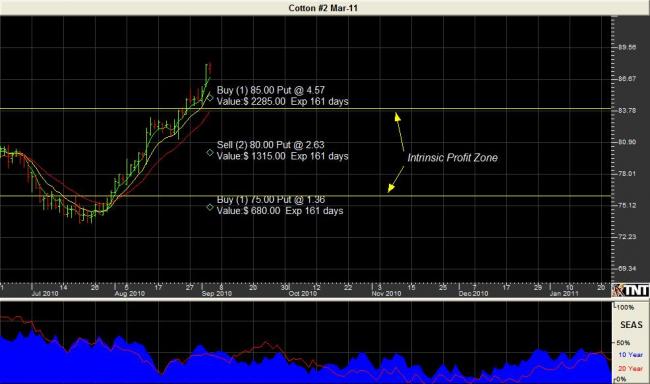Click 'Value:$ 1315.00 Exp 161 days' text
Screen dimensions: 650x384
coord(282,156)
